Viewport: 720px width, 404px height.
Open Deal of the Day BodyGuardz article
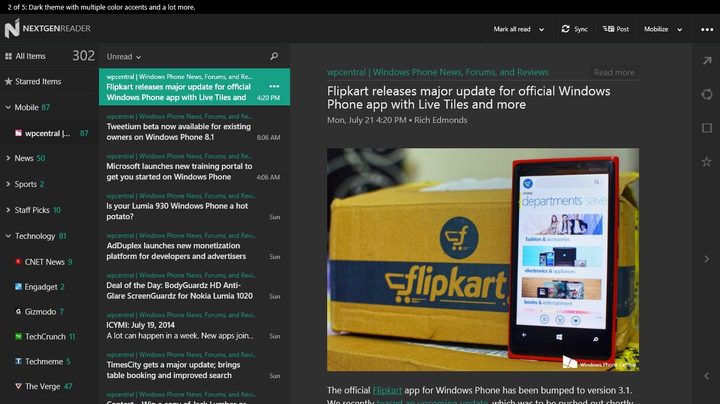194,286
